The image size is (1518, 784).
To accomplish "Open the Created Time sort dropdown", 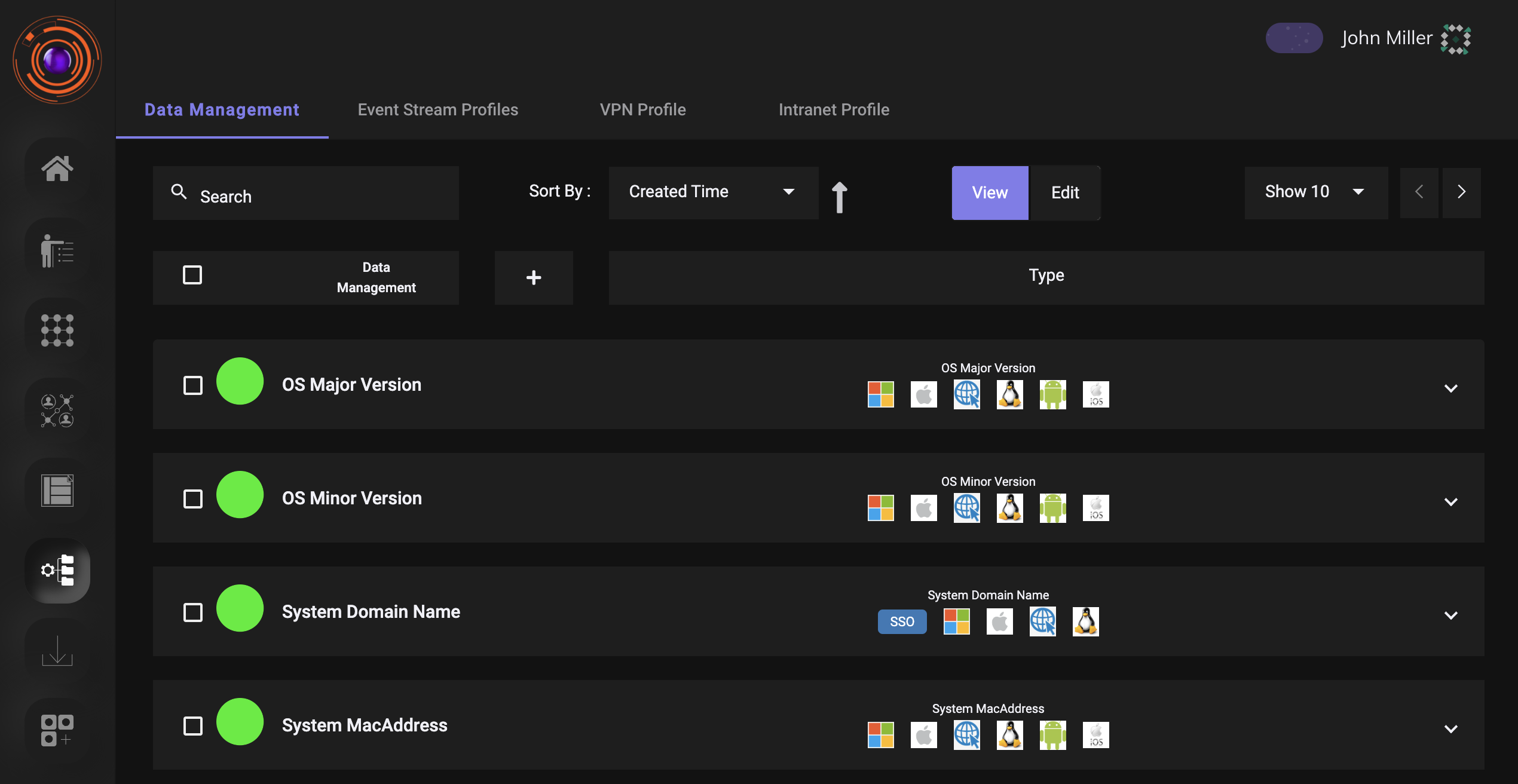I will (714, 192).
